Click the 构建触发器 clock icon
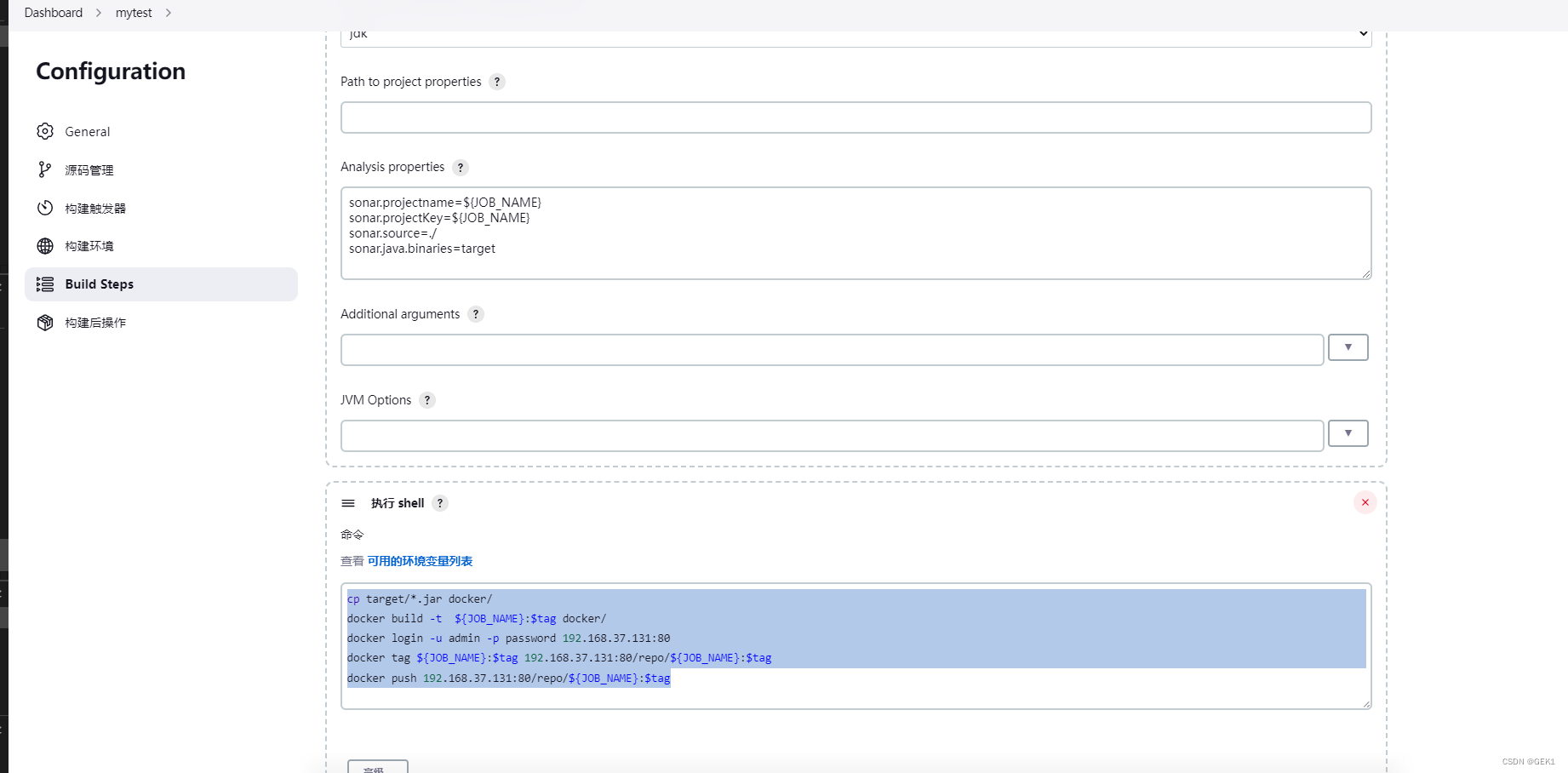 tap(45, 208)
